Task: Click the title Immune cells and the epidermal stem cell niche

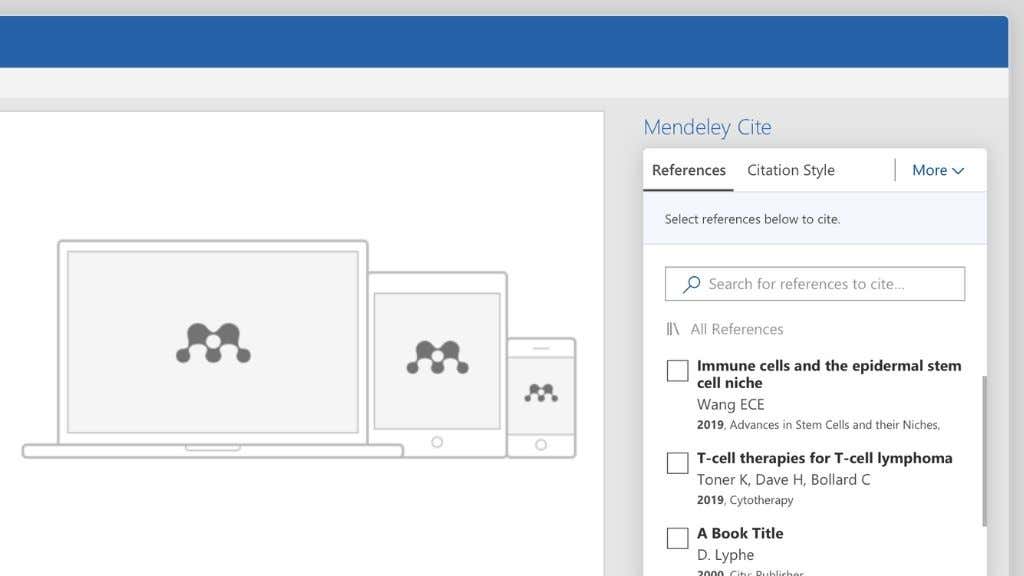Action: (829, 374)
